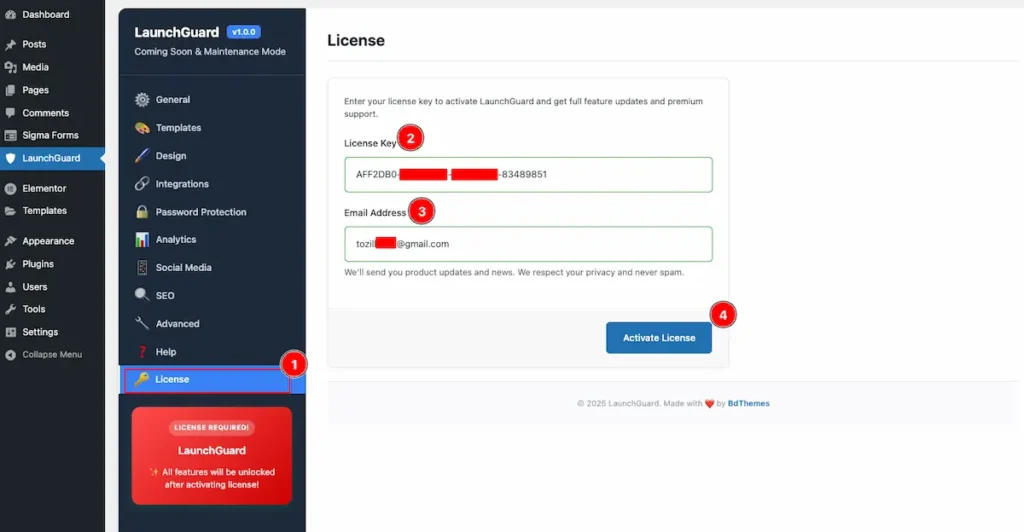
Task: Switch to the Integrations tab
Action: coord(212,184)
